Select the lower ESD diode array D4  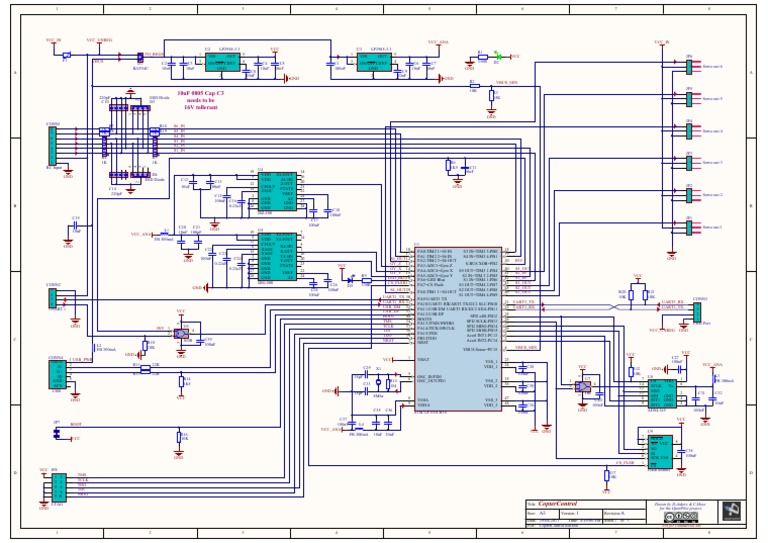coord(140,175)
